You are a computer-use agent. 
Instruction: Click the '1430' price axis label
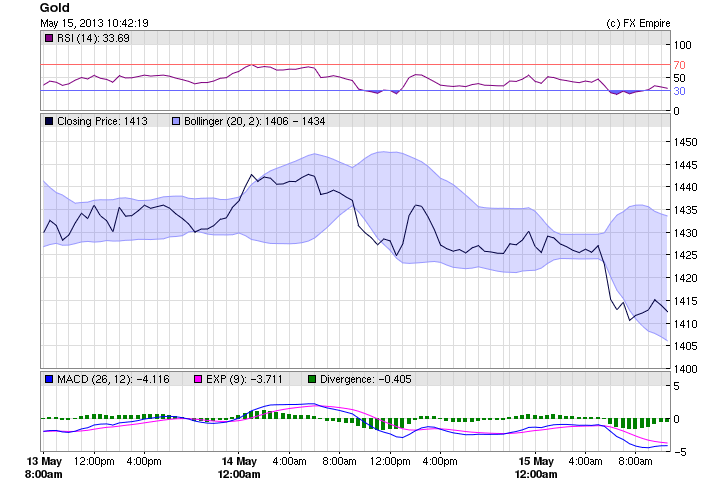point(685,233)
